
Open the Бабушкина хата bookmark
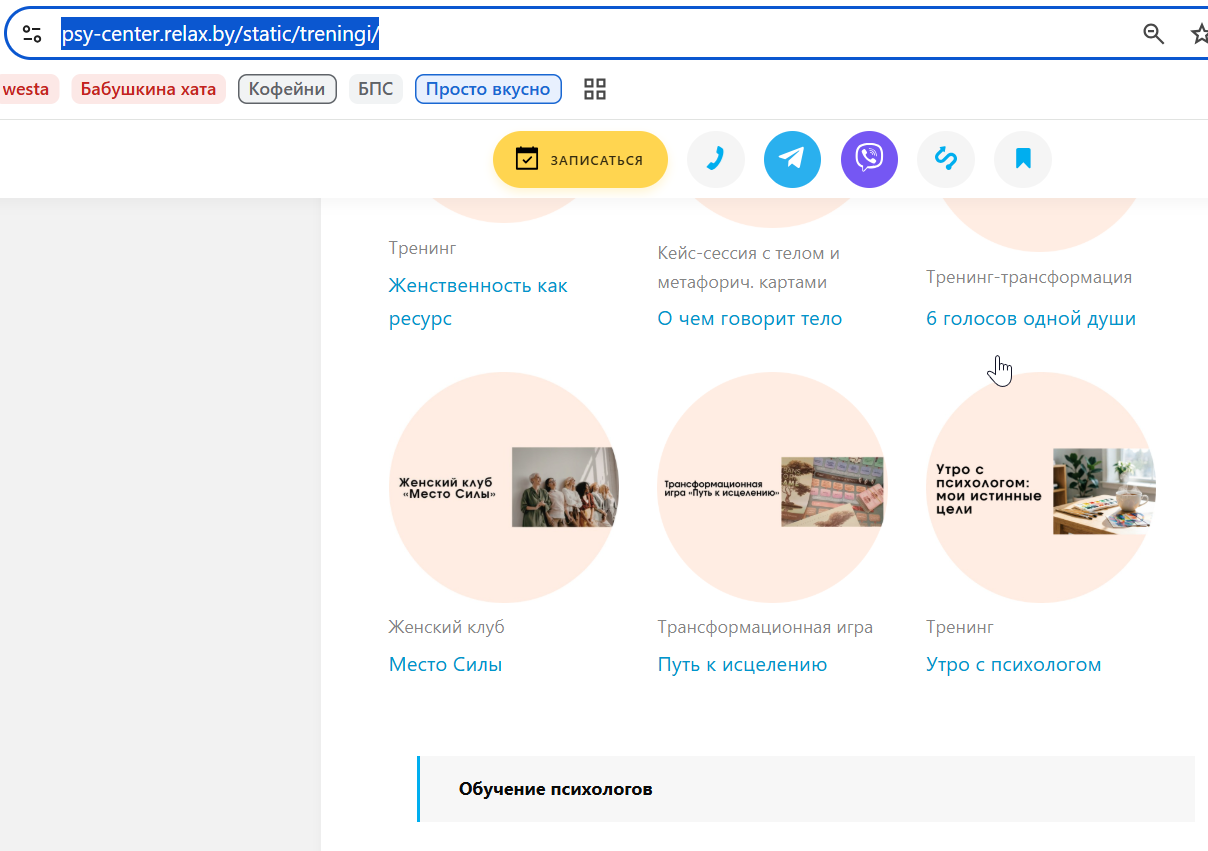point(148,89)
